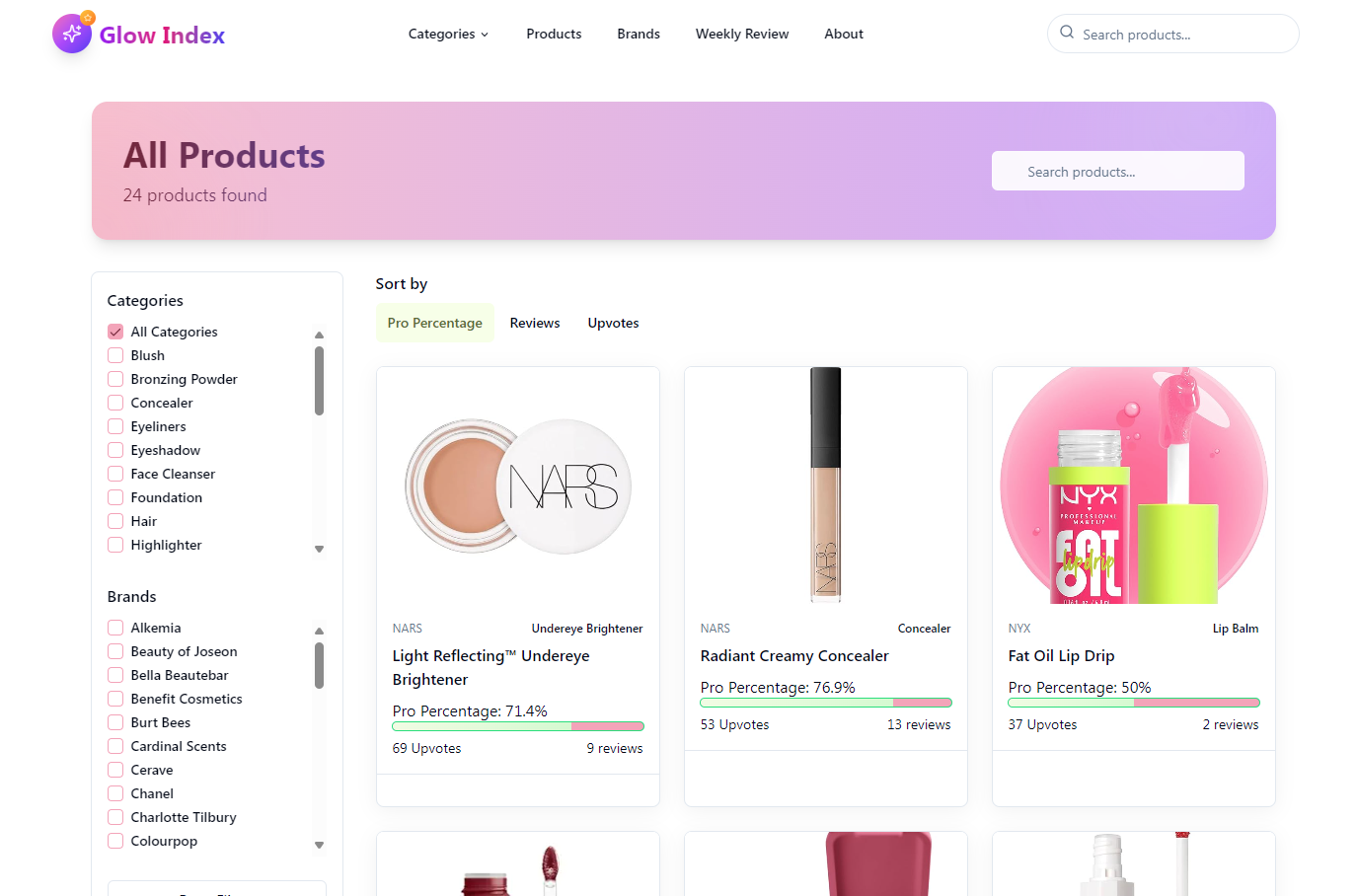Click the brands list scrollbar thumb
The image size is (1357, 896).
pyautogui.click(x=319, y=665)
